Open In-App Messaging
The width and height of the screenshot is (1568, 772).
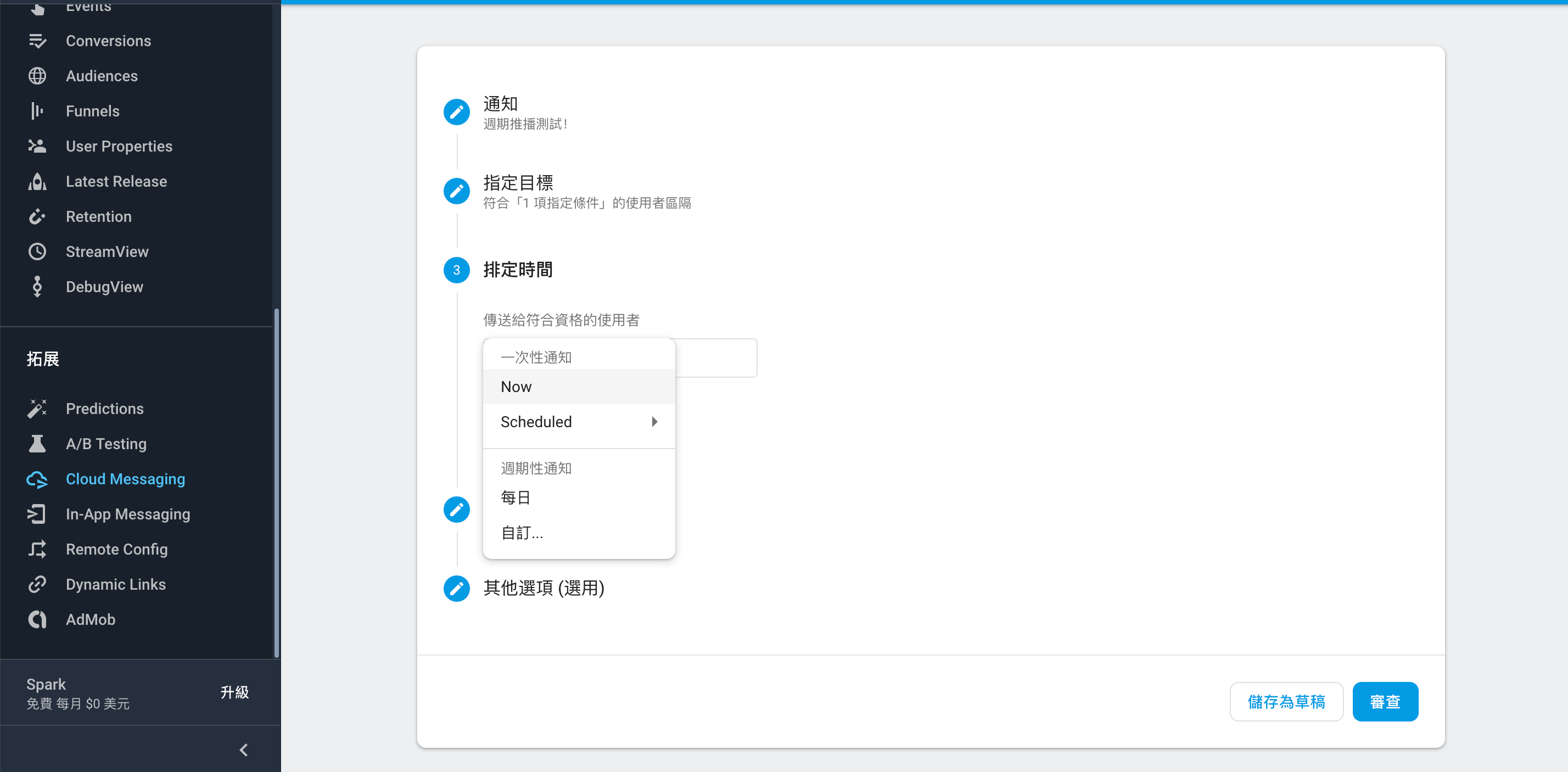(x=128, y=514)
